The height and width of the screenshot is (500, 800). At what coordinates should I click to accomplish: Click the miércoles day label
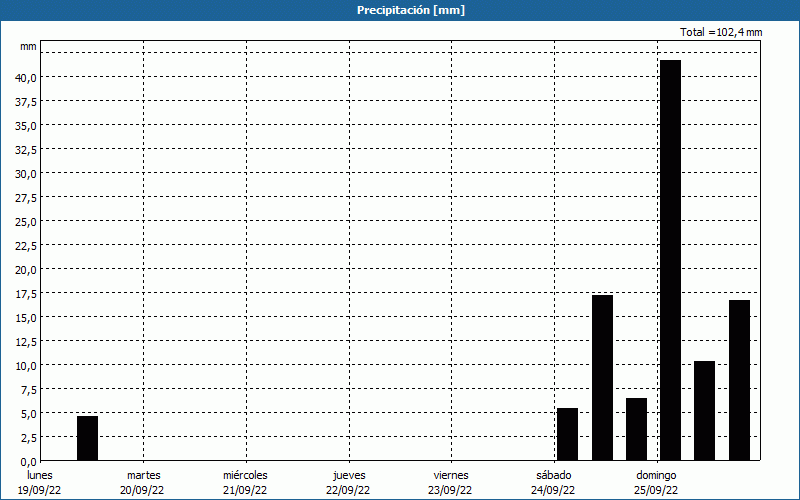245,475
